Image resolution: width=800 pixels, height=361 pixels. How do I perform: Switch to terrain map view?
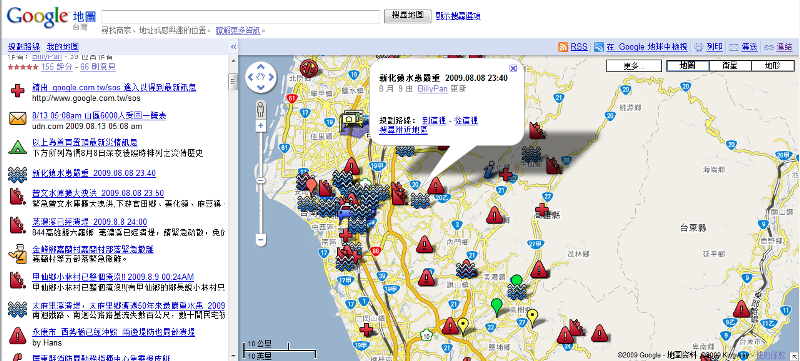click(772, 66)
